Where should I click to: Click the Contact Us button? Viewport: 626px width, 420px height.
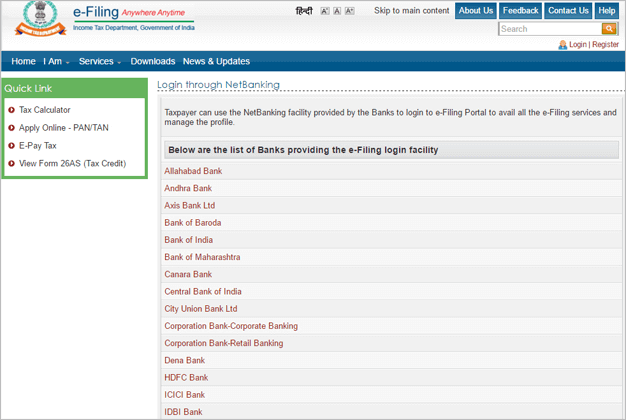(x=568, y=11)
